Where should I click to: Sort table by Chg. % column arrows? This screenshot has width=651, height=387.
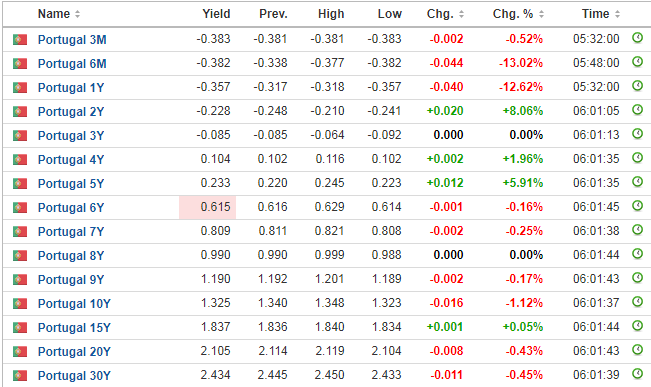tap(541, 14)
